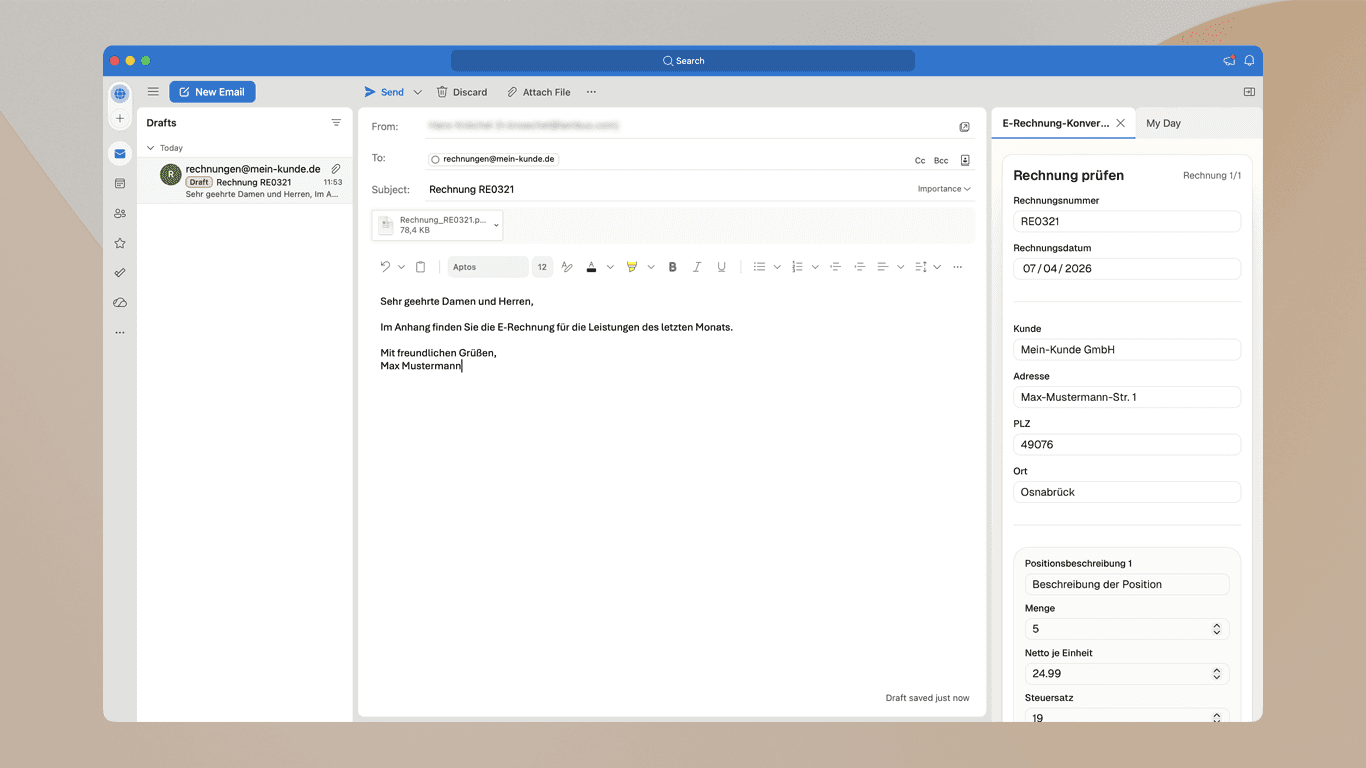
Task: Click the New Email button
Action: pyautogui.click(x=212, y=91)
